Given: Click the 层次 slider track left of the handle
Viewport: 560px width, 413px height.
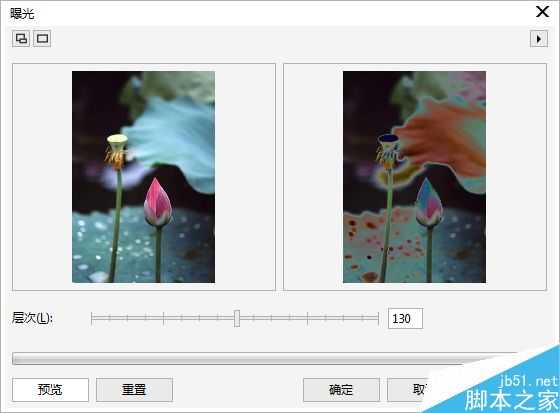Looking at the screenshot, I should pos(162,318).
